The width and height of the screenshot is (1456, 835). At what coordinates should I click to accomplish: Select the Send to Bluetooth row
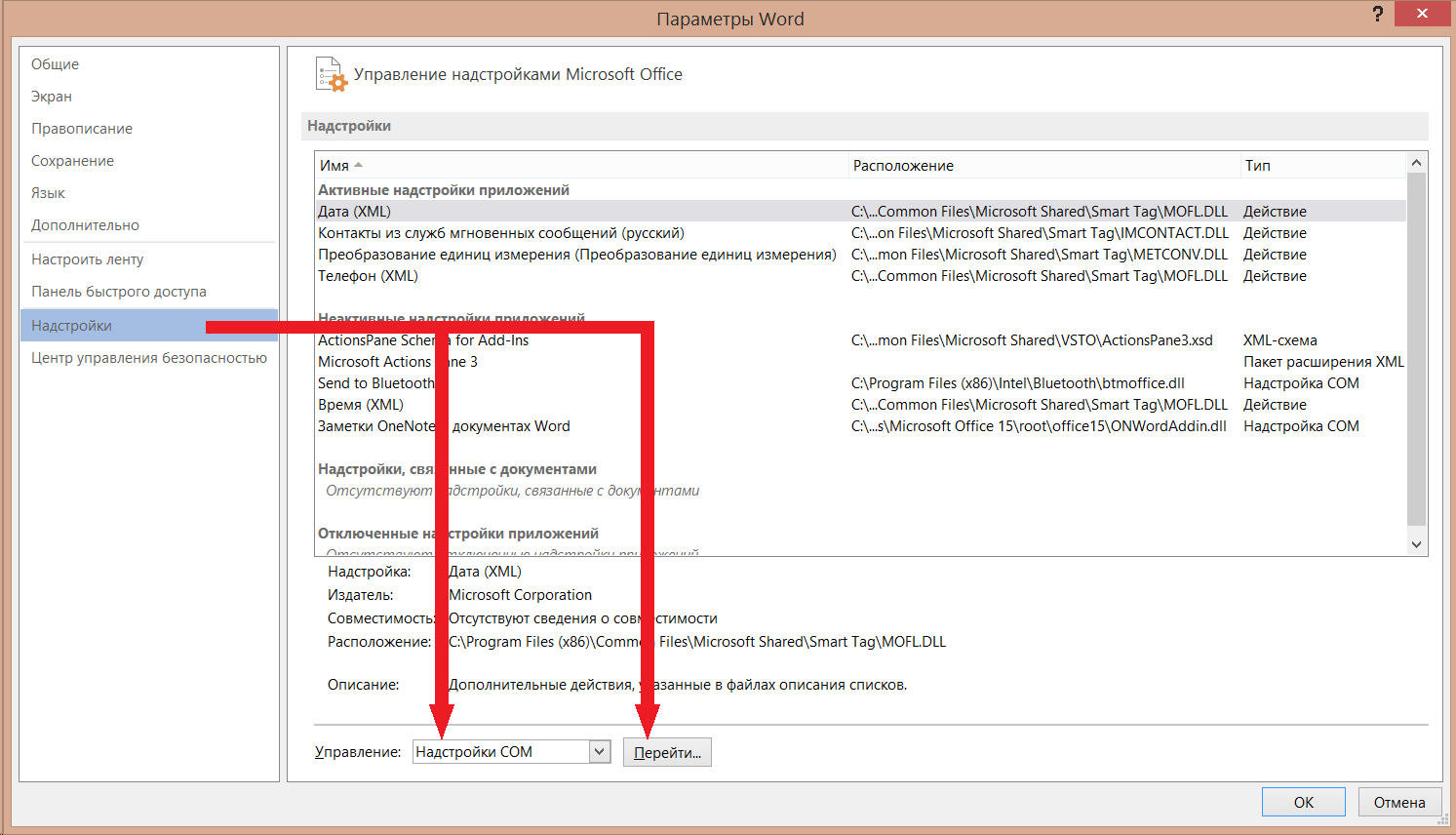861,383
